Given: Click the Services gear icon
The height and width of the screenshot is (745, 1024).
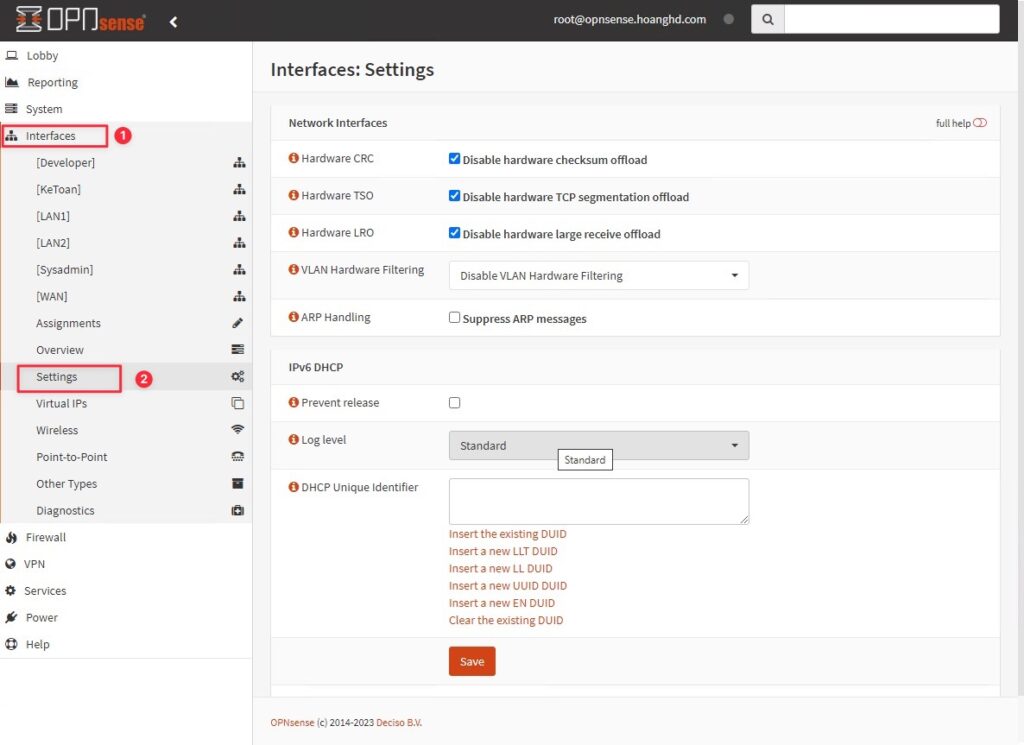Looking at the screenshot, I should [10, 590].
